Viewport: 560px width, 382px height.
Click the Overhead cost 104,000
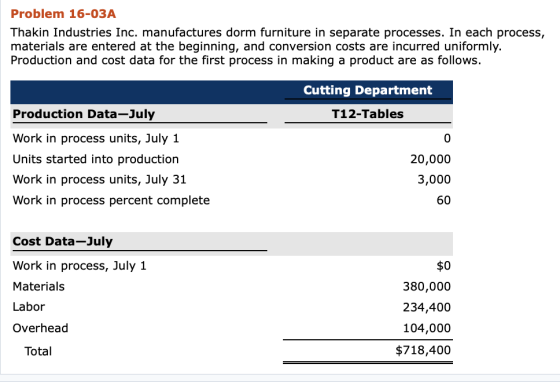pos(427,328)
